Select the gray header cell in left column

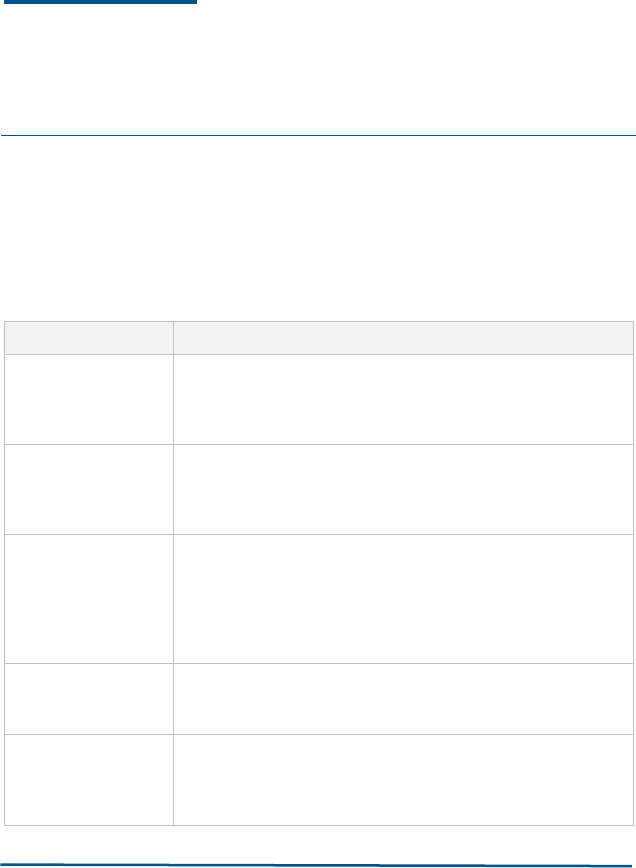pyautogui.click(x=89, y=338)
